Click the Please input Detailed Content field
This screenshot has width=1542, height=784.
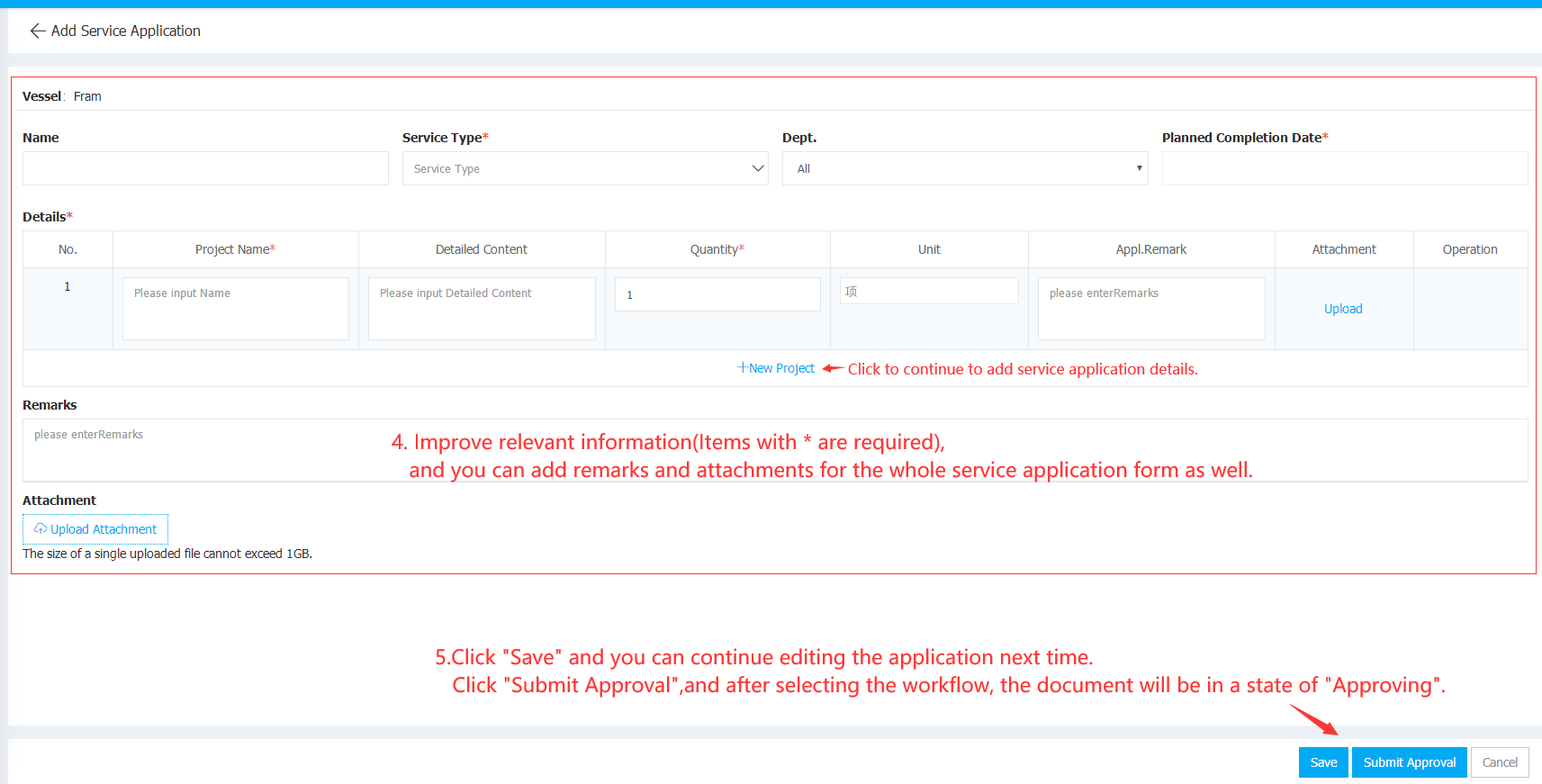pyautogui.click(x=482, y=309)
